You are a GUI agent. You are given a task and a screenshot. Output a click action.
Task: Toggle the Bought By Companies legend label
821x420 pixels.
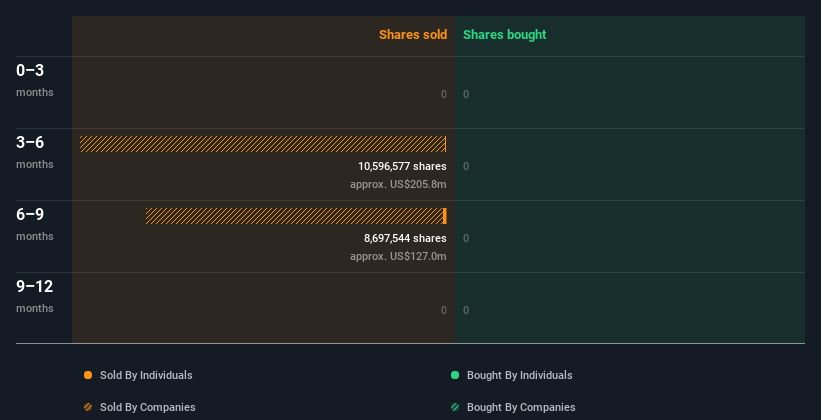pyautogui.click(x=521, y=407)
